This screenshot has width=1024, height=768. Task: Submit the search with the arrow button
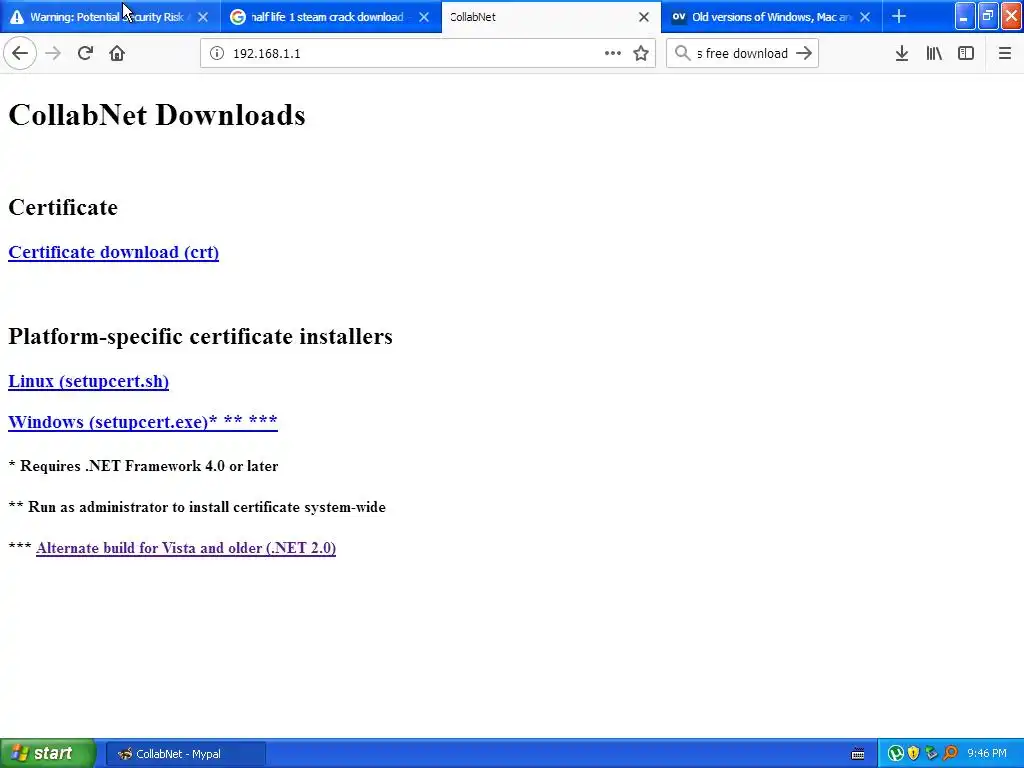point(804,53)
